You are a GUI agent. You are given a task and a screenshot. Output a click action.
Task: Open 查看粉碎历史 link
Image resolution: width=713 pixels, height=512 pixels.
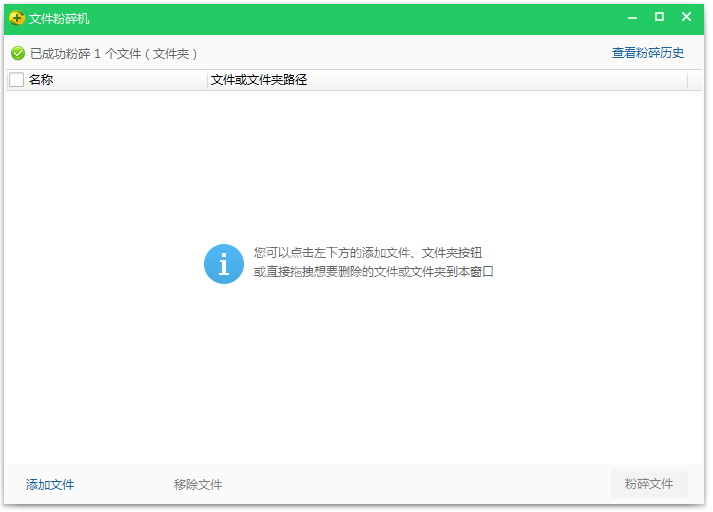(x=648, y=53)
